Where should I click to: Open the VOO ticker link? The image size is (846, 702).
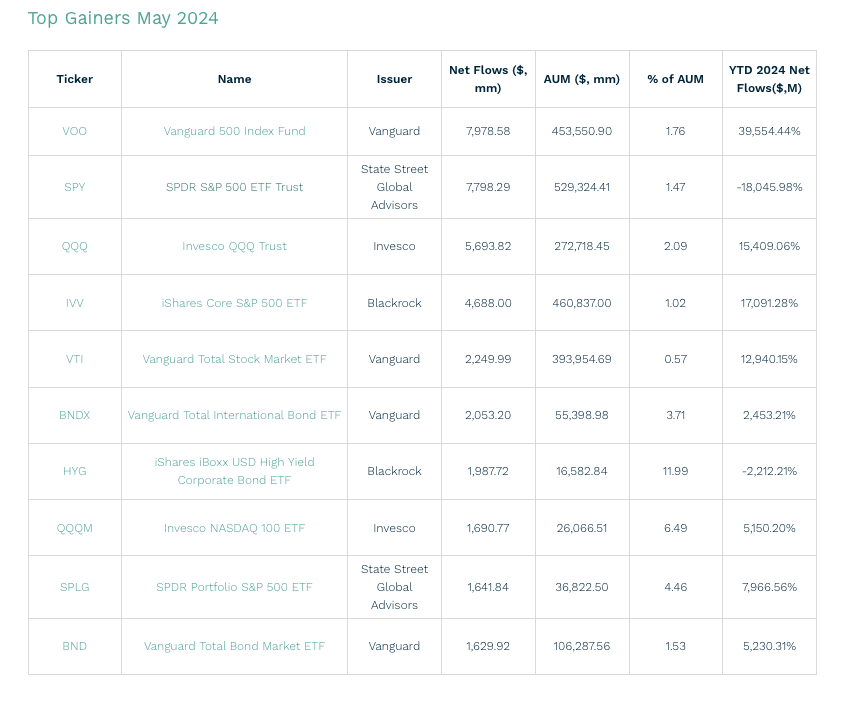tap(74, 131)
